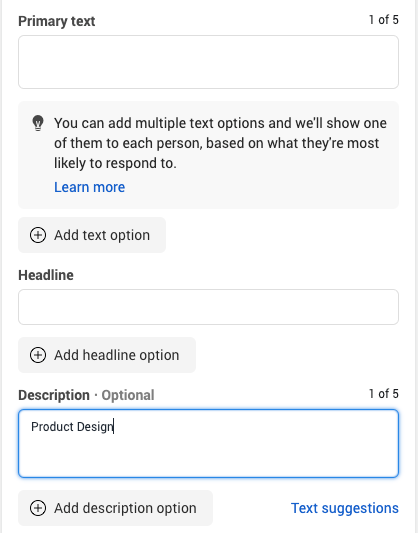This screenshot has width=418, height=533.
Task: Add another headline option
Action: [x=107, y=355]
